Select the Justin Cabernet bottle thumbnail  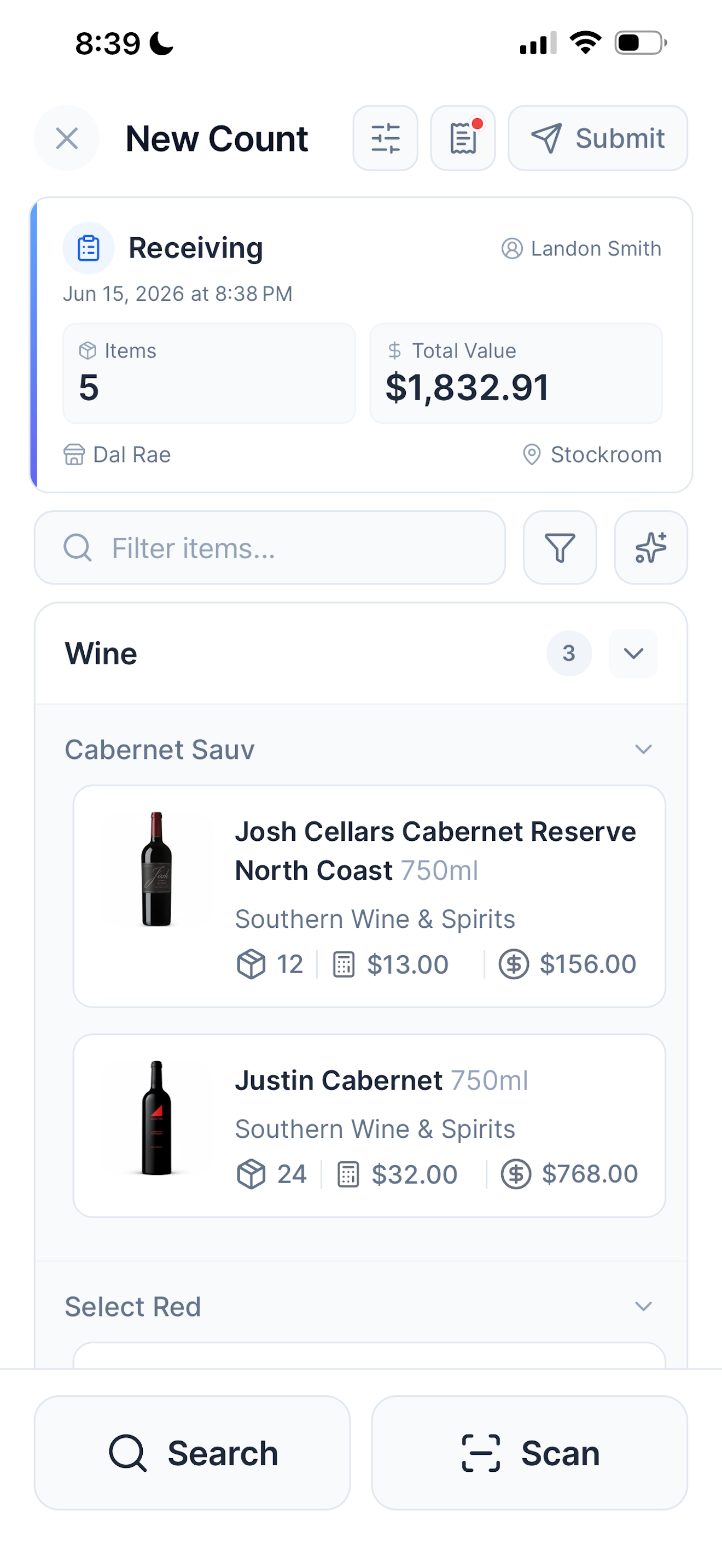pos(156,1118)
